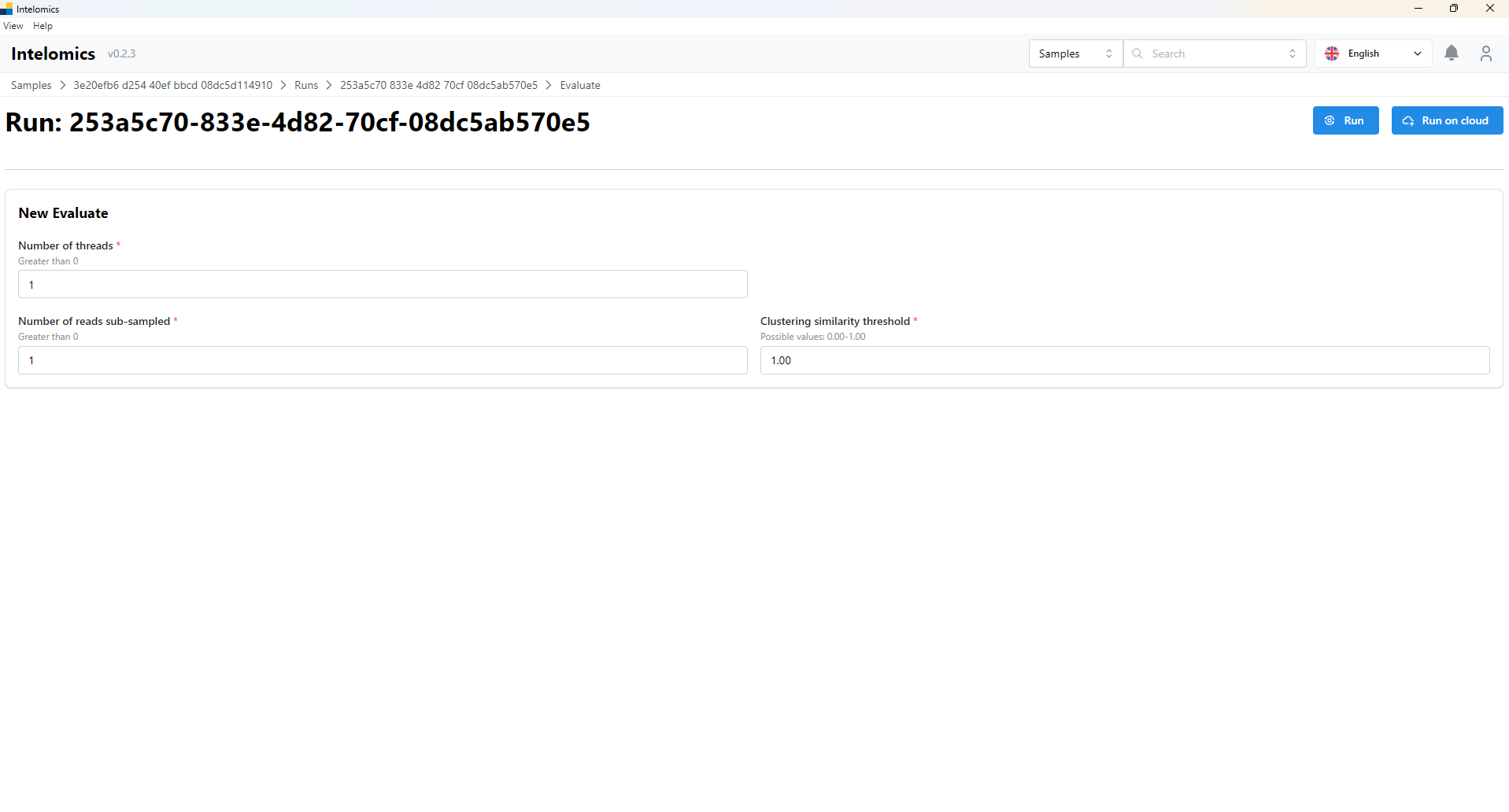Expand the search field suggestions arrows
This screenshot has height=812, width=1509.
(1293, 54)
